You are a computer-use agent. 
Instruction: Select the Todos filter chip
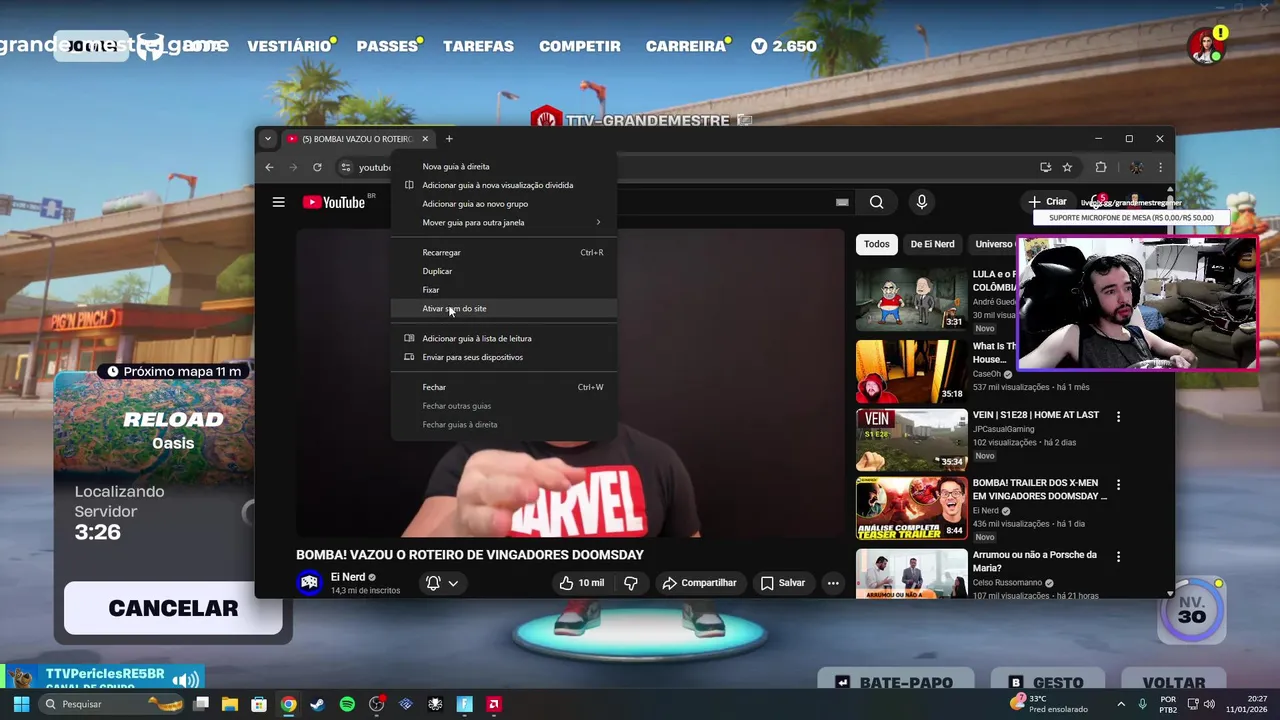[876, 244]
